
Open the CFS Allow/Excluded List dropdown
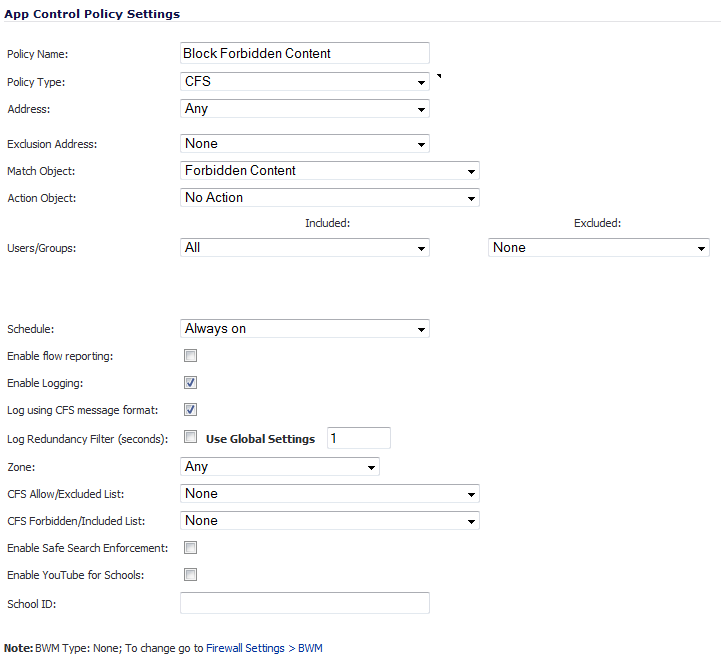tap(330, 494)
